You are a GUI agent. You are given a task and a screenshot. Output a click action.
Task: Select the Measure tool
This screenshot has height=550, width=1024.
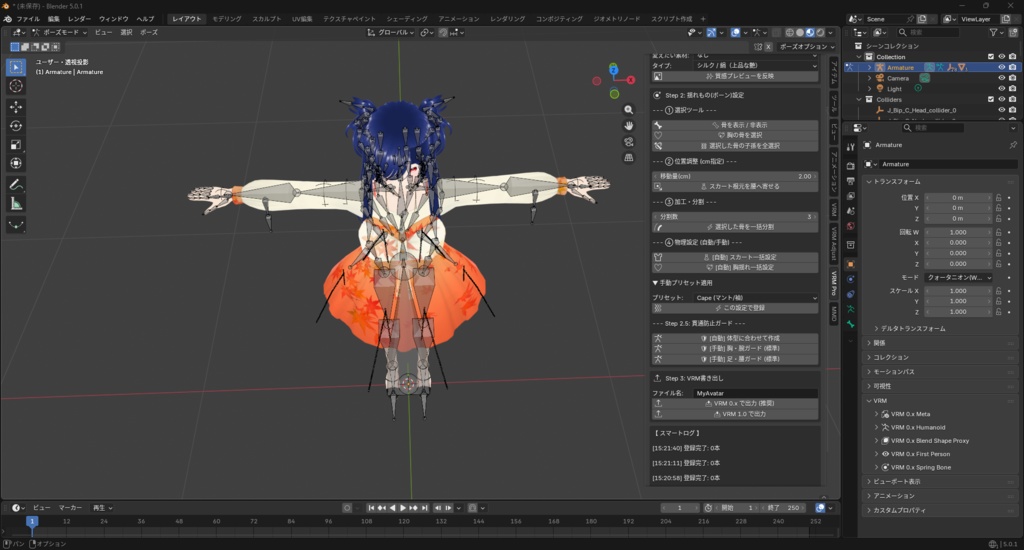16,204
